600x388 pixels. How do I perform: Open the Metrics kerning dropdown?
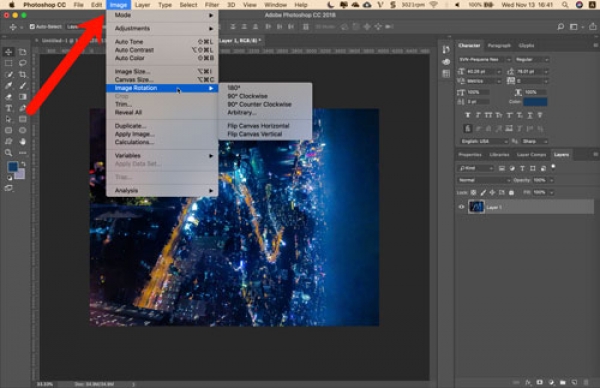[x=484, y=81]
